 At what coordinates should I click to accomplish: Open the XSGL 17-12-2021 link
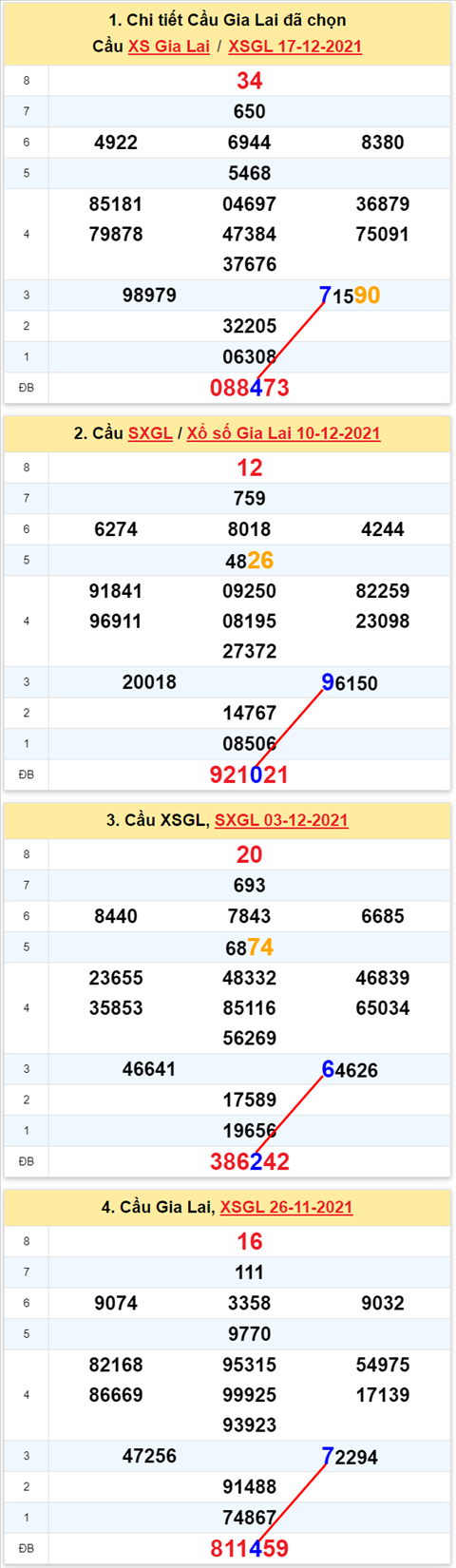(294, 47)
